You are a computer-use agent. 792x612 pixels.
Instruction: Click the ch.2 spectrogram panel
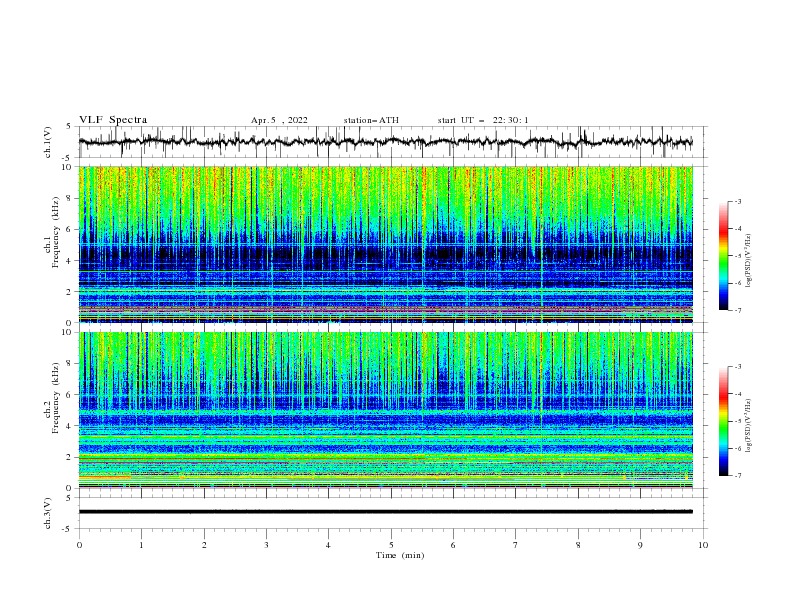(385, 410)
